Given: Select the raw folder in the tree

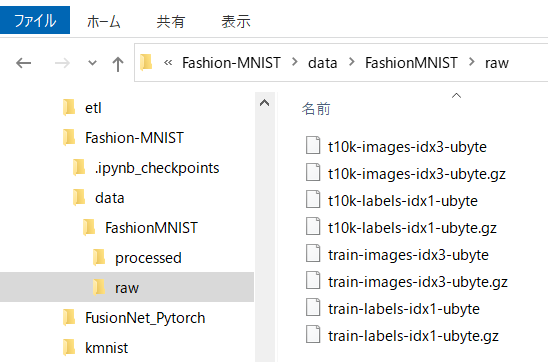Looking at the screenshot, I should pos(127,287).
